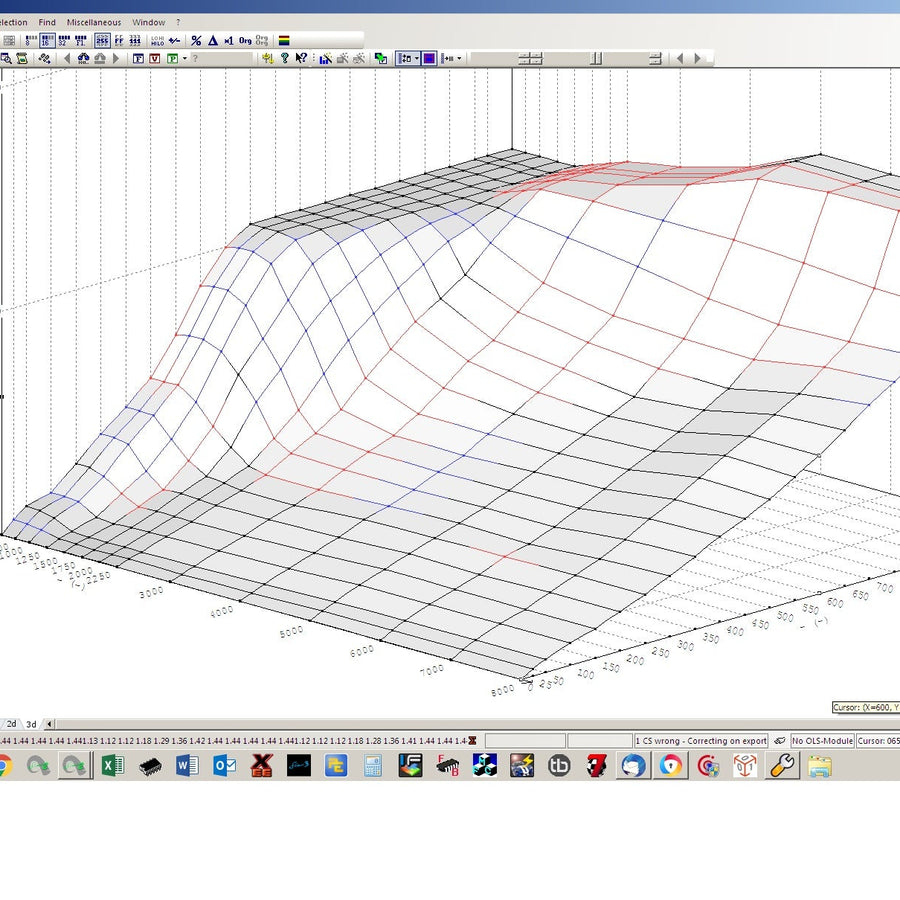Click the left stacked slider handles
Viewport: 900px width, 900px height.
530,58
